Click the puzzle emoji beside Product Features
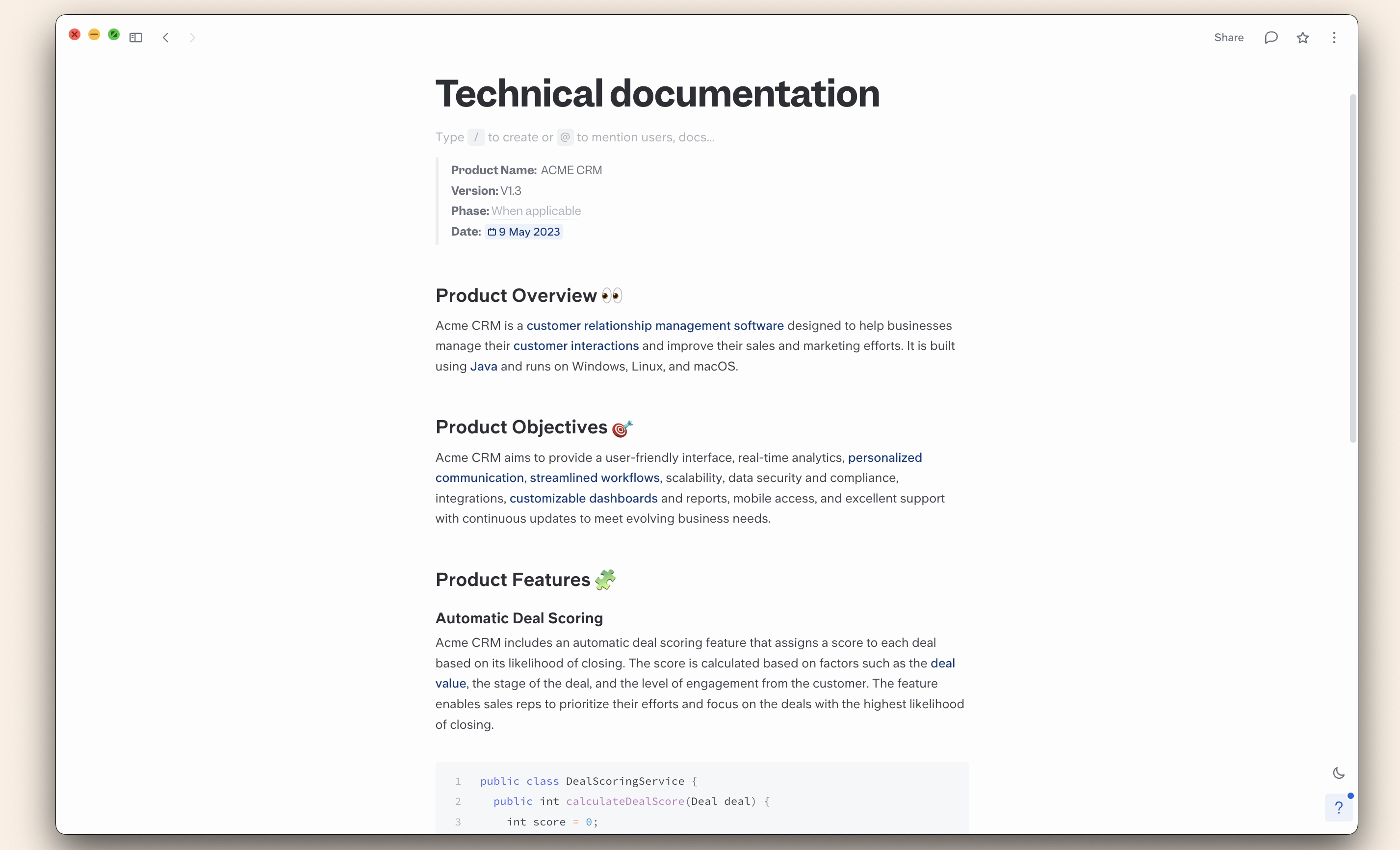 click(606, 580)
